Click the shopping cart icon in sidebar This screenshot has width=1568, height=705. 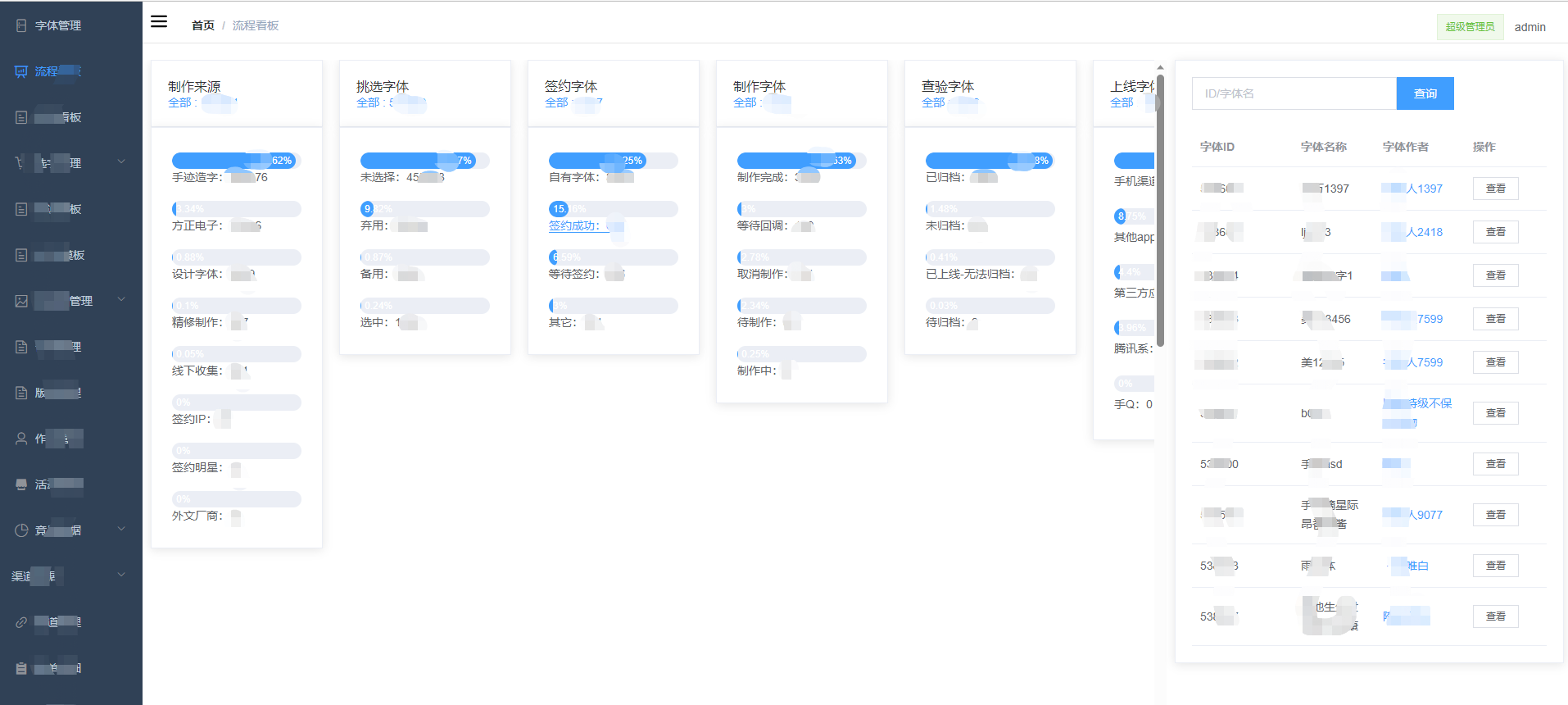tap(20, 163)
